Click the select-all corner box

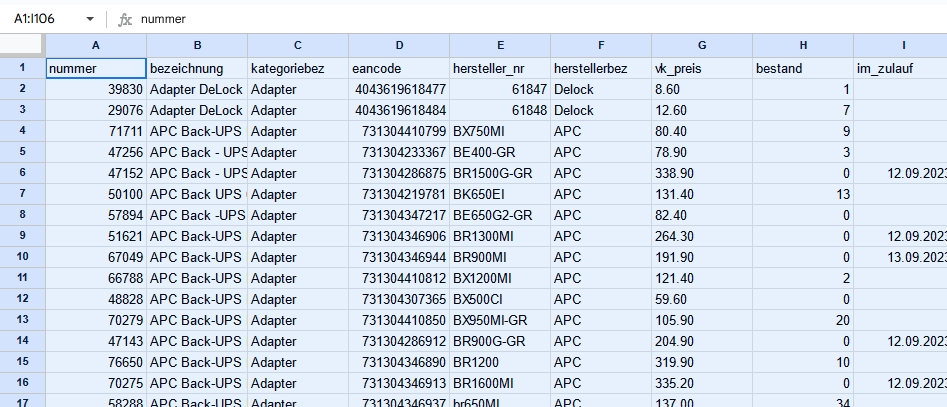coord(22,45)
